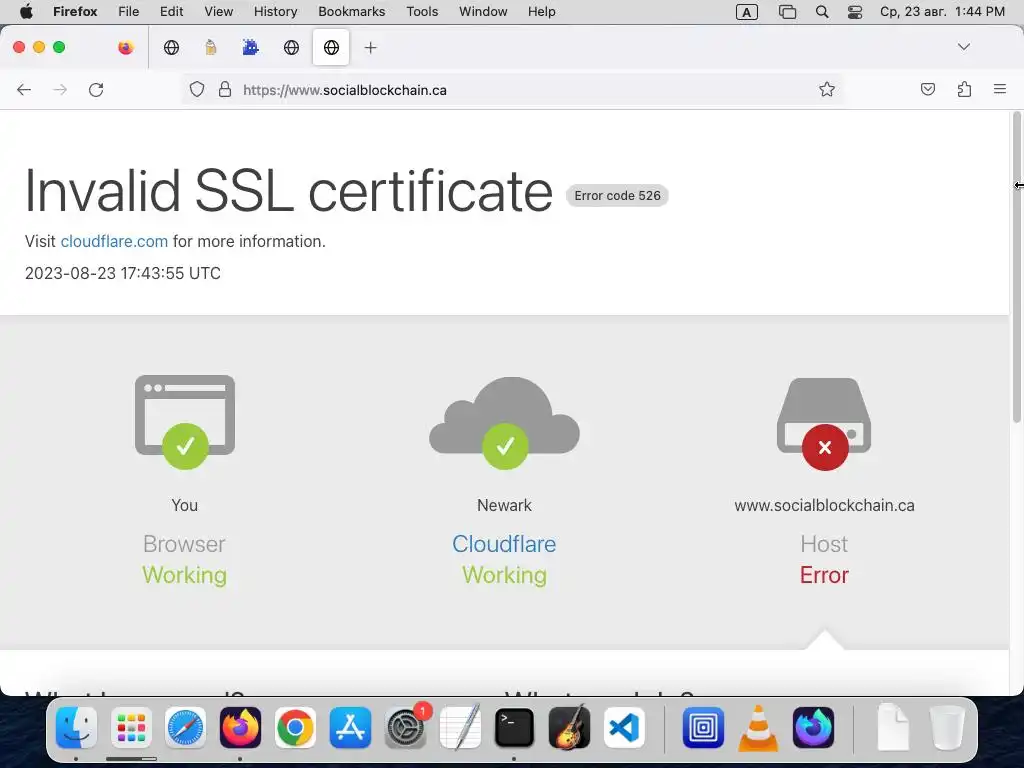1024x768 pixels.
Task: Open the Bookmarks menu
Action: coord(352,12)
